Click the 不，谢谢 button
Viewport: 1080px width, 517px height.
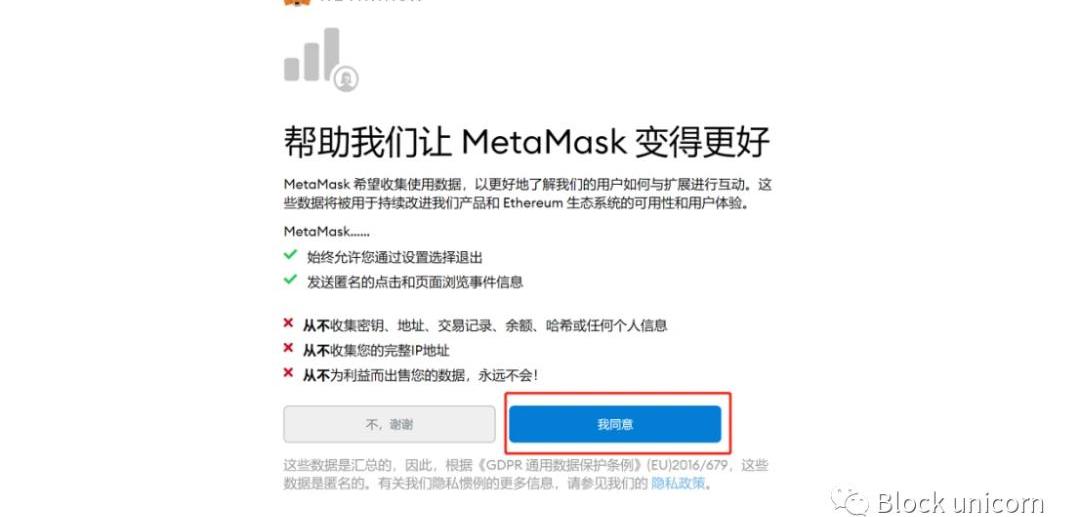pos(389,424)
